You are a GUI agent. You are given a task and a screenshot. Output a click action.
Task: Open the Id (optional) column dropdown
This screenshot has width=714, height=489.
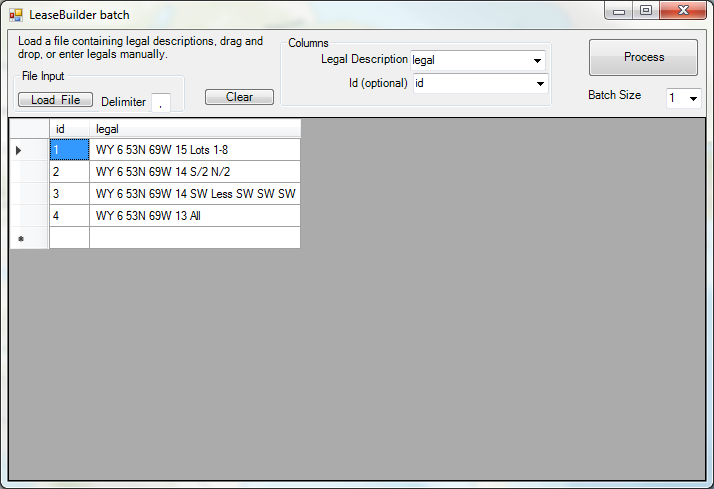click(x=540, y=84)
